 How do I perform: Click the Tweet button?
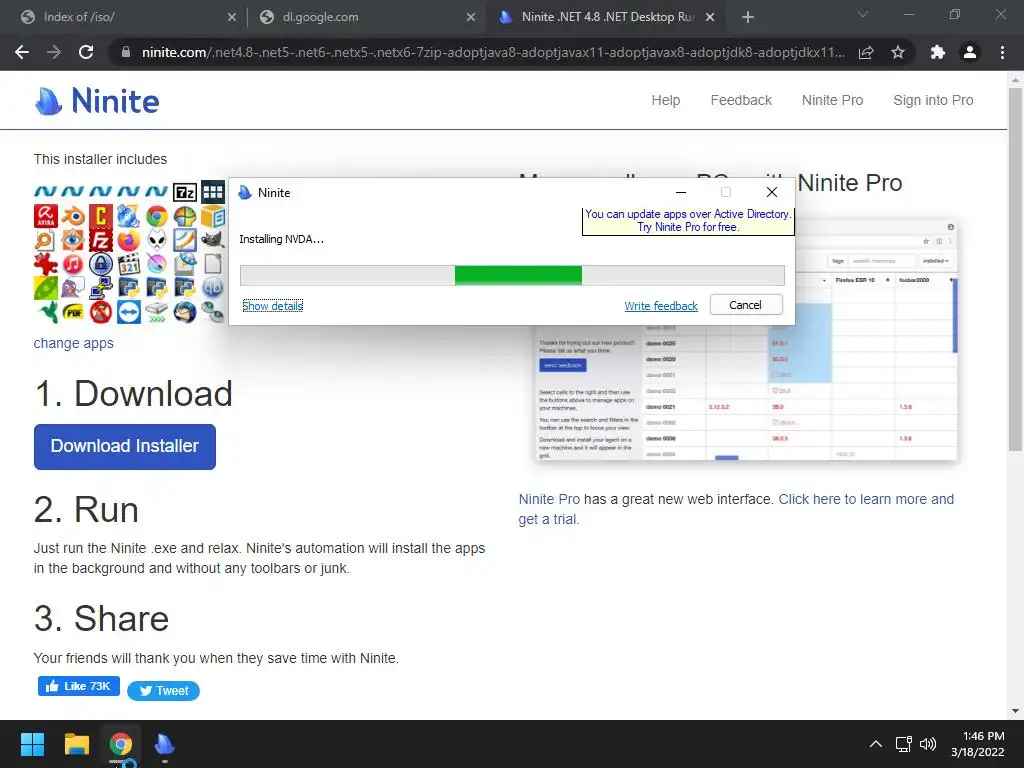click(x=163, y=691)
